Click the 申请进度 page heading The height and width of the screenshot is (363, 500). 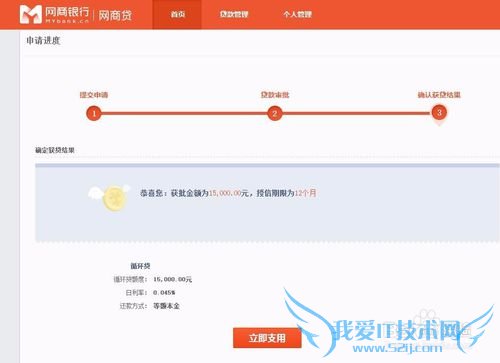coord(43,41)
